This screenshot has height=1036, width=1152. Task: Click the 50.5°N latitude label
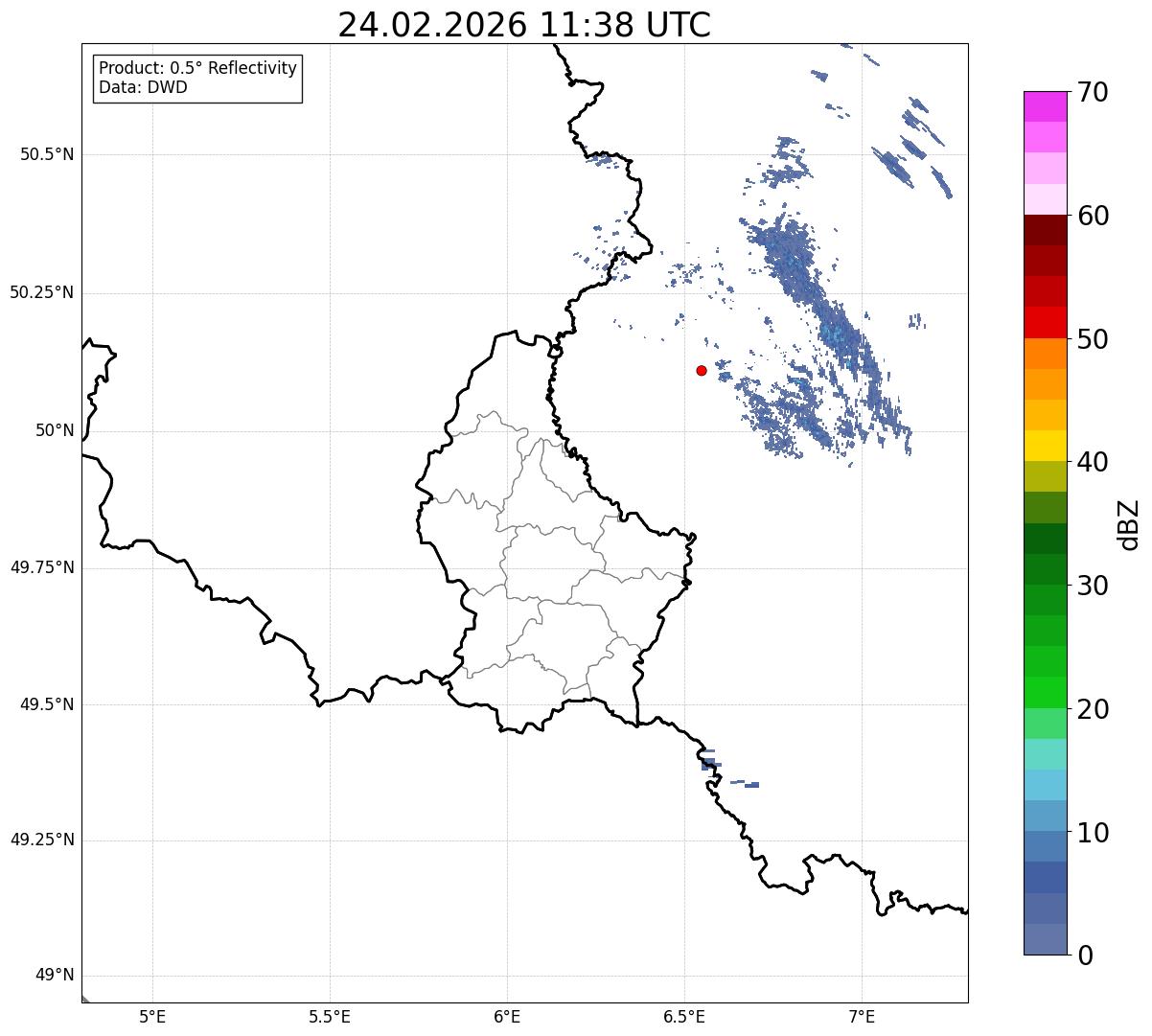(47, 154)
